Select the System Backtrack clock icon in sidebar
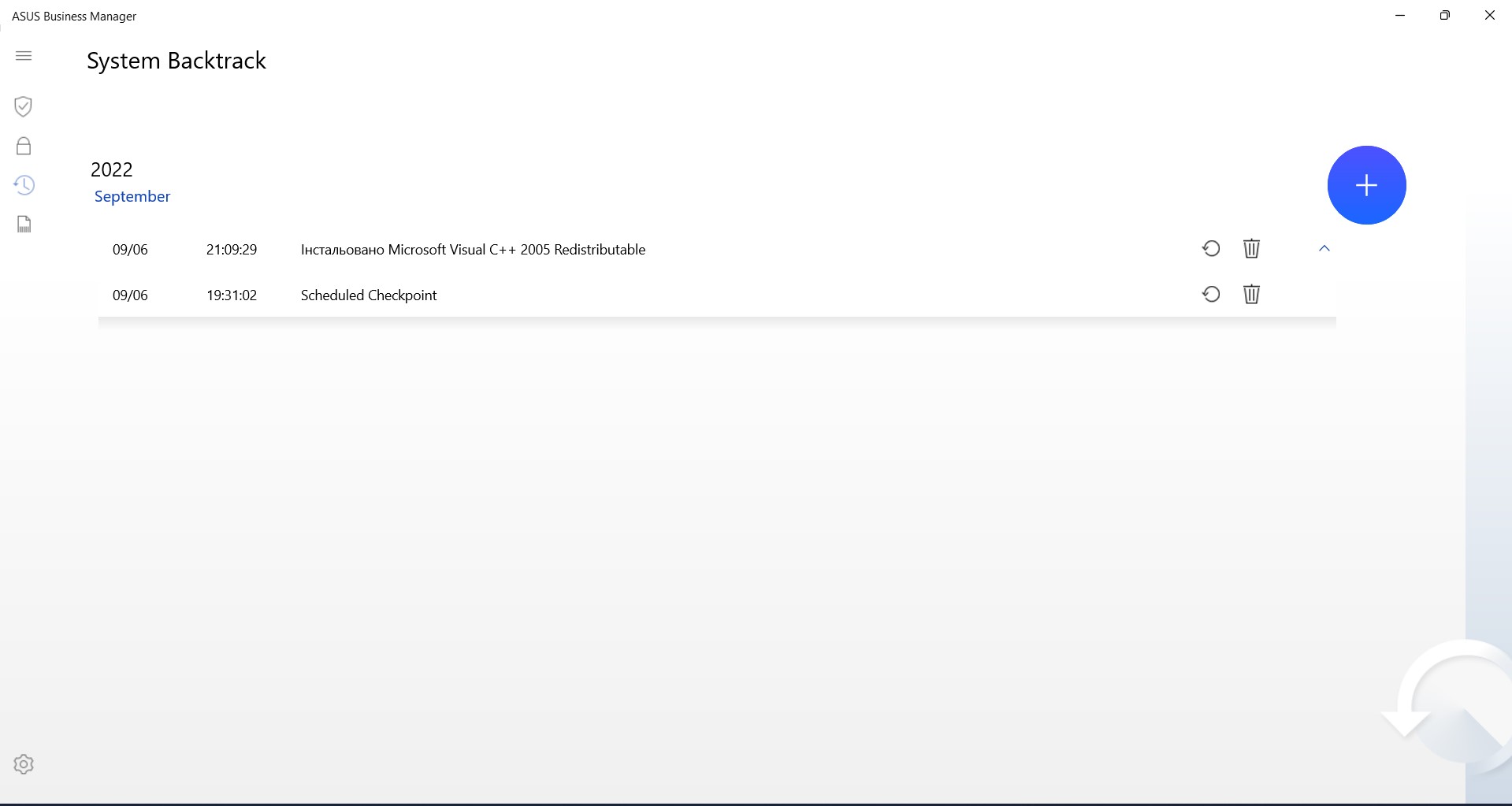The width and height of the screenshot is (1512, 806). tap(24, 185)
